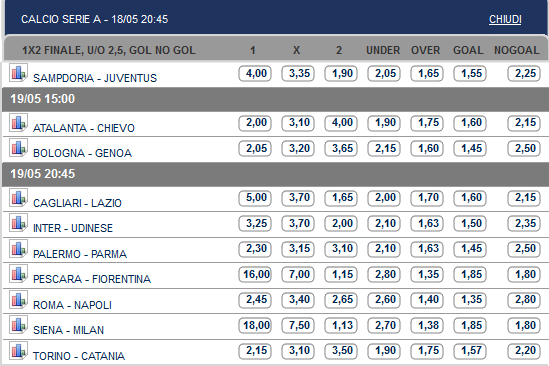Open statistics icon for Atalanta - Chievo

click(18, 123)
